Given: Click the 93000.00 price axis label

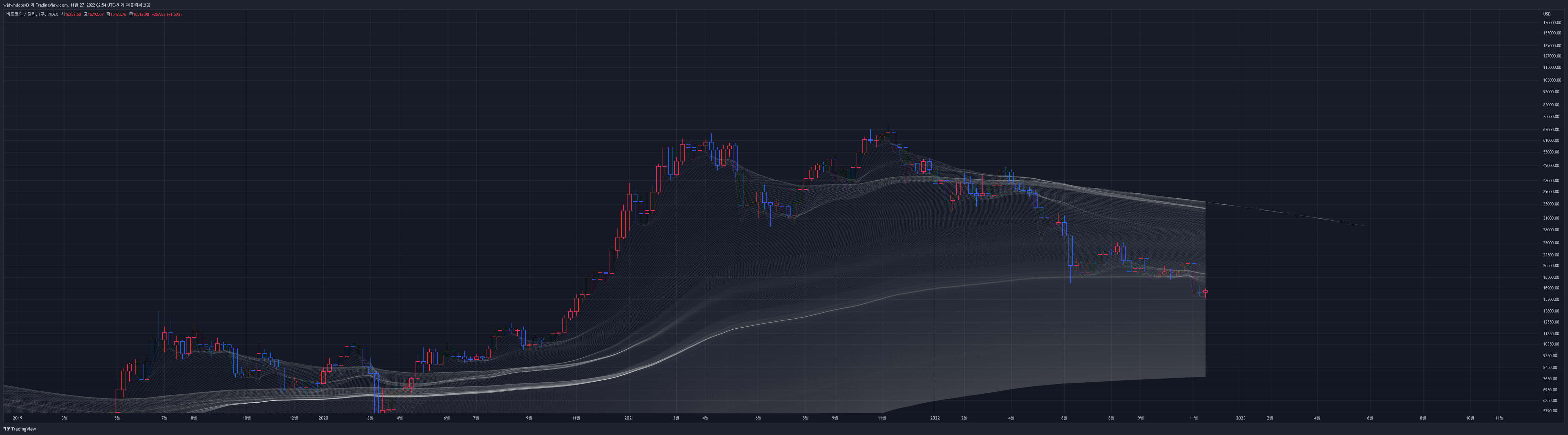Looking at the screenshot, I should (x=1551, y=92).
